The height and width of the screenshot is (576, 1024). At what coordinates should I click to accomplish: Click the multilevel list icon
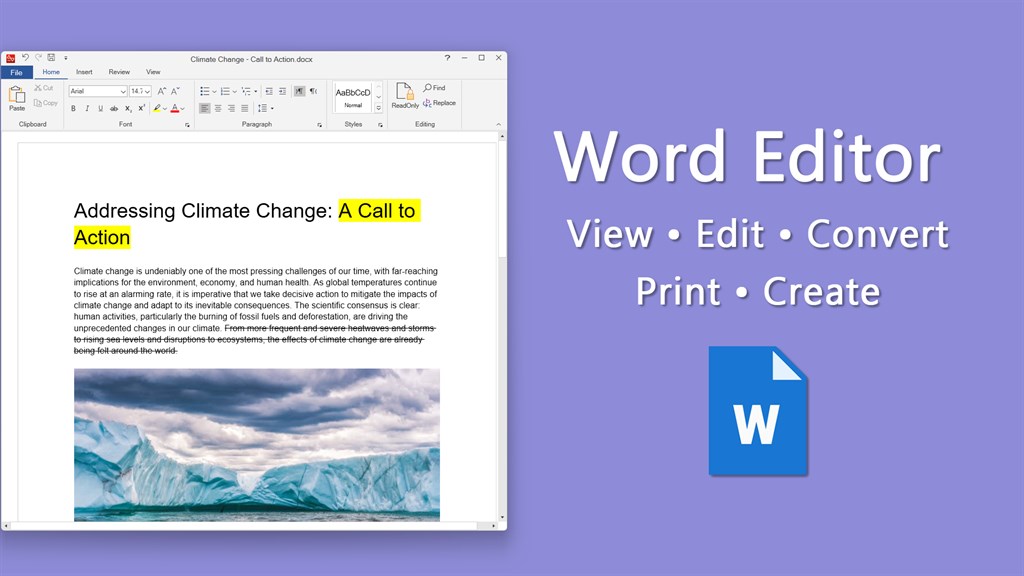click(246, 91)
